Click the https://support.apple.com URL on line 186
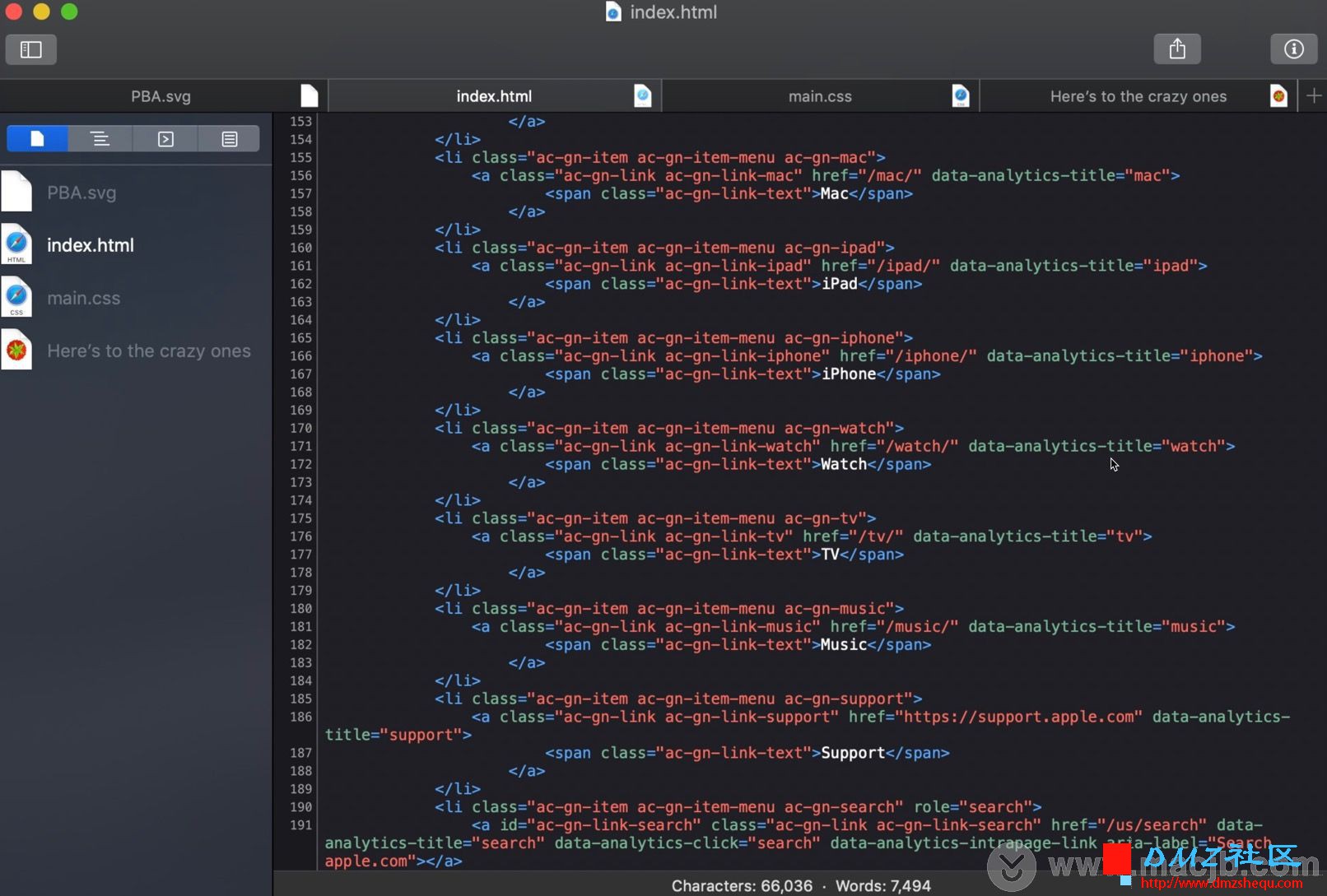This screenshot has width=1327, height=896. pos(1019,717)
